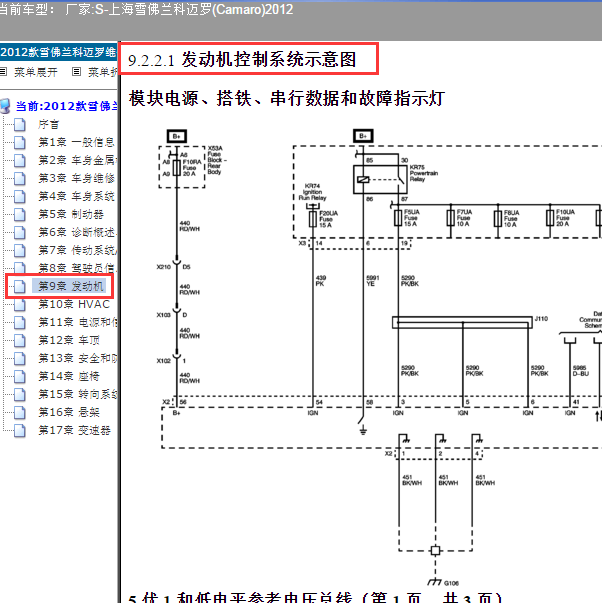This screenshot has width=602, height=603.
Task: Click the KR74 Ignition Run Relay label
Action: [312, 192]
